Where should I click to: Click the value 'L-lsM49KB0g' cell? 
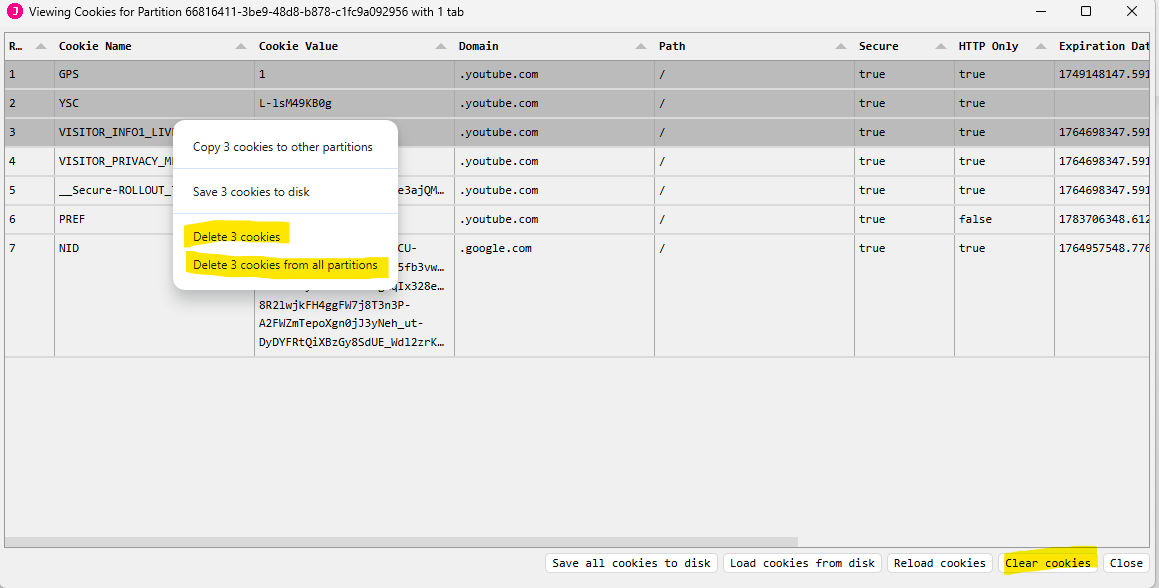tap(355, 103)
